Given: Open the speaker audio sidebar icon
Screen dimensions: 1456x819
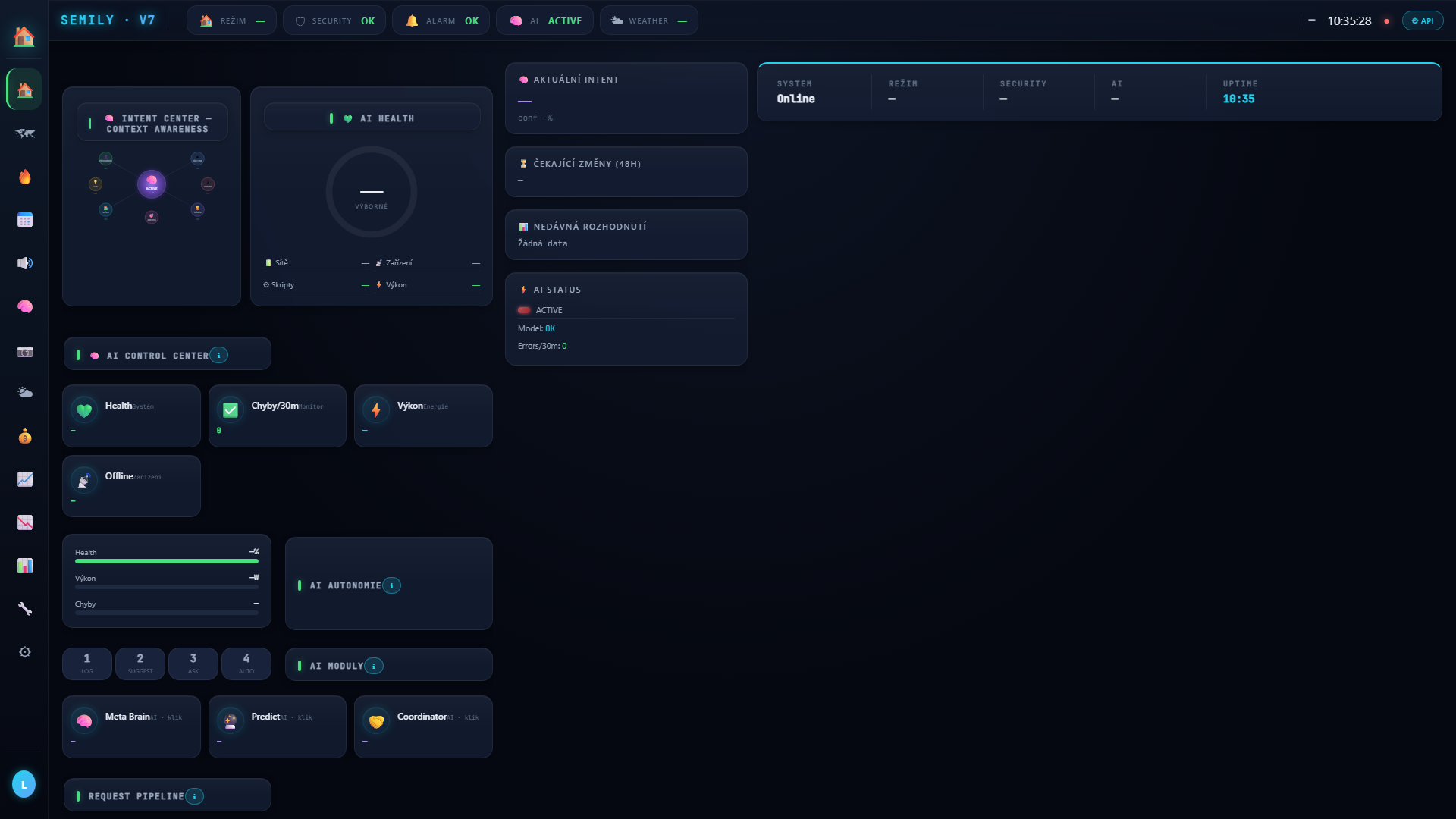Looking at the screenshot, I should (x=25, y=263).
